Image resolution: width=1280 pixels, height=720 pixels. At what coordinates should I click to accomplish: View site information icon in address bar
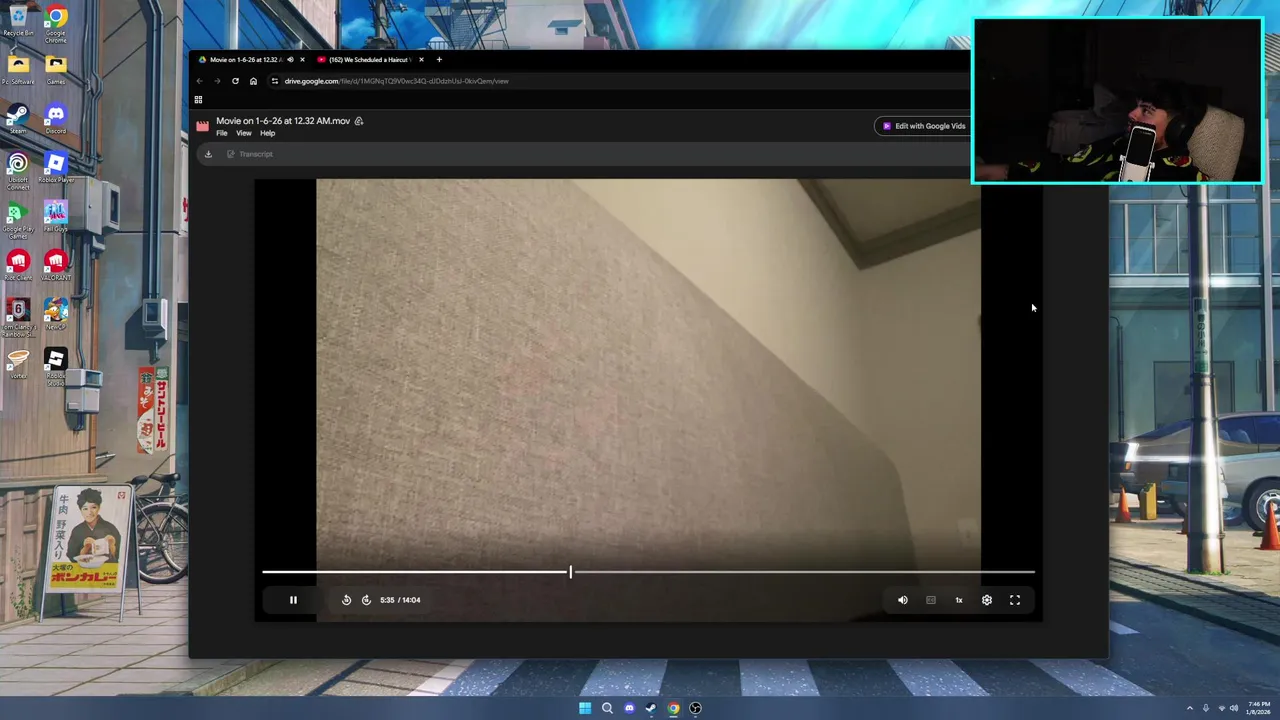275,81
